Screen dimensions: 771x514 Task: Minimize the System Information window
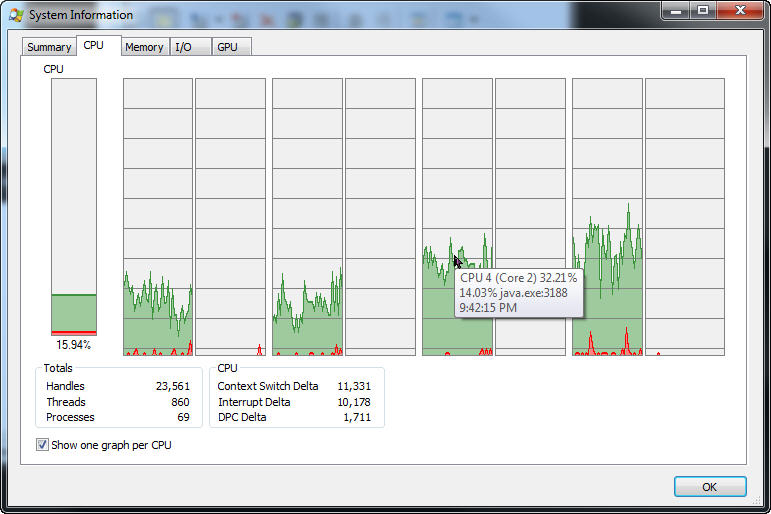(676, 10)
